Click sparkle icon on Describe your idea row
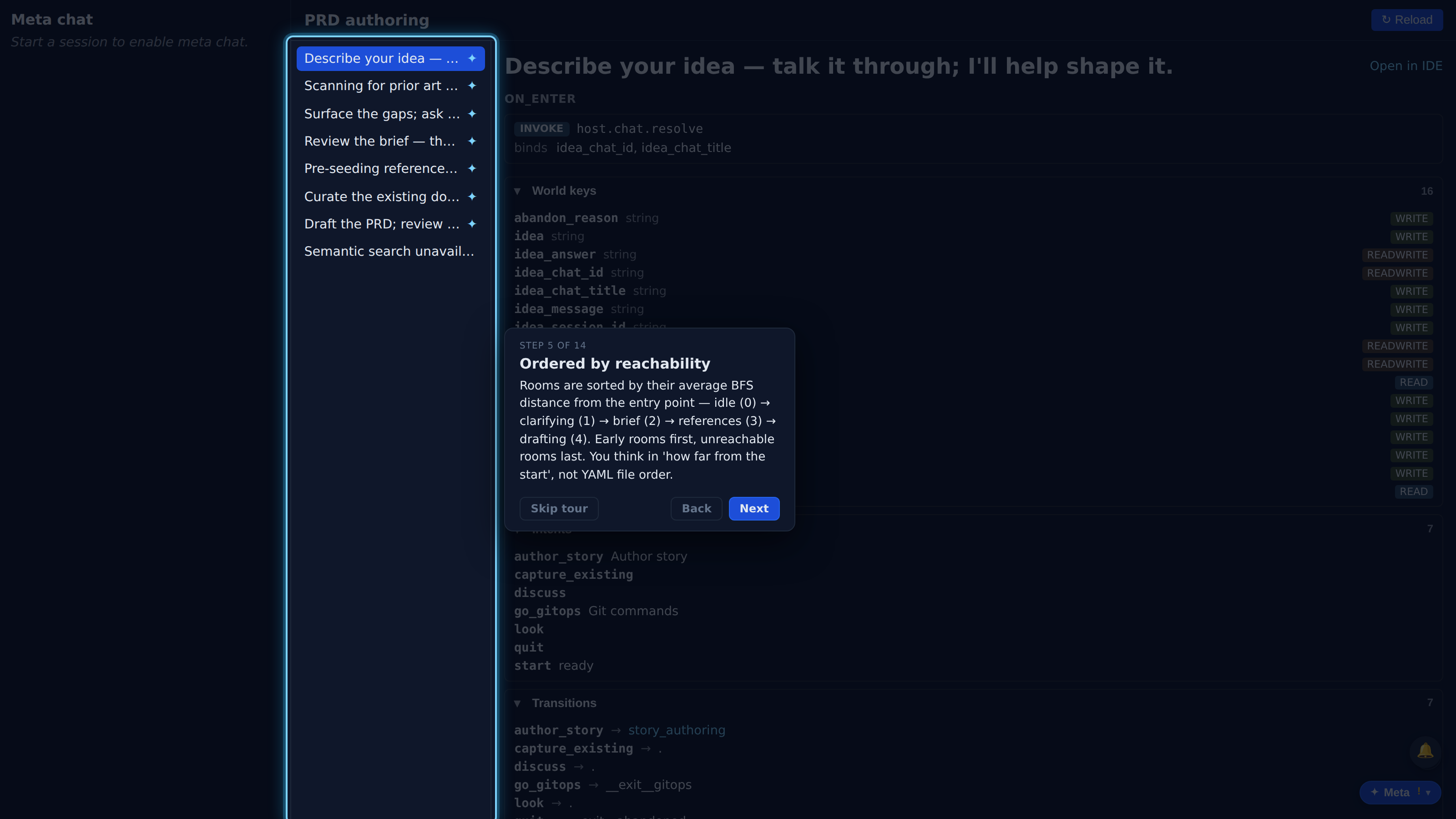Screen dimensions: 1456x819 [472, 58]
